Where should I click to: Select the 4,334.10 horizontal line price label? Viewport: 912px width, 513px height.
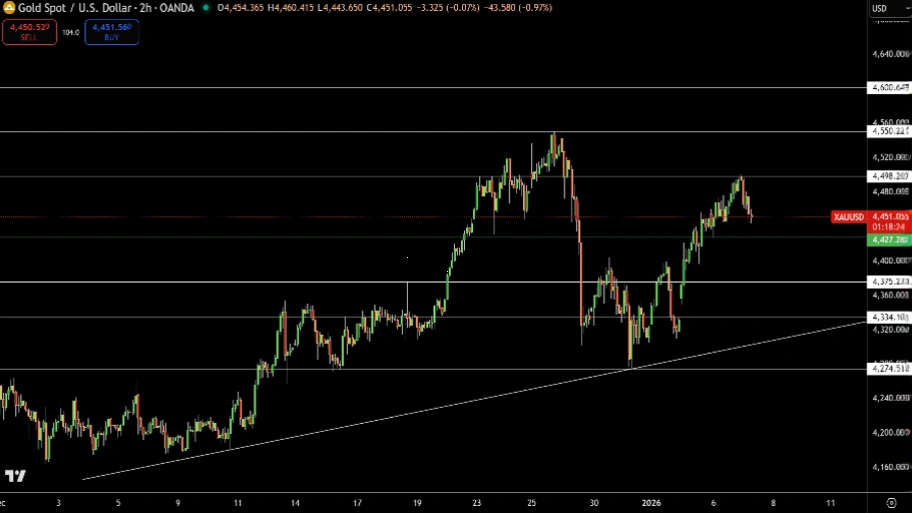point(889,317)
